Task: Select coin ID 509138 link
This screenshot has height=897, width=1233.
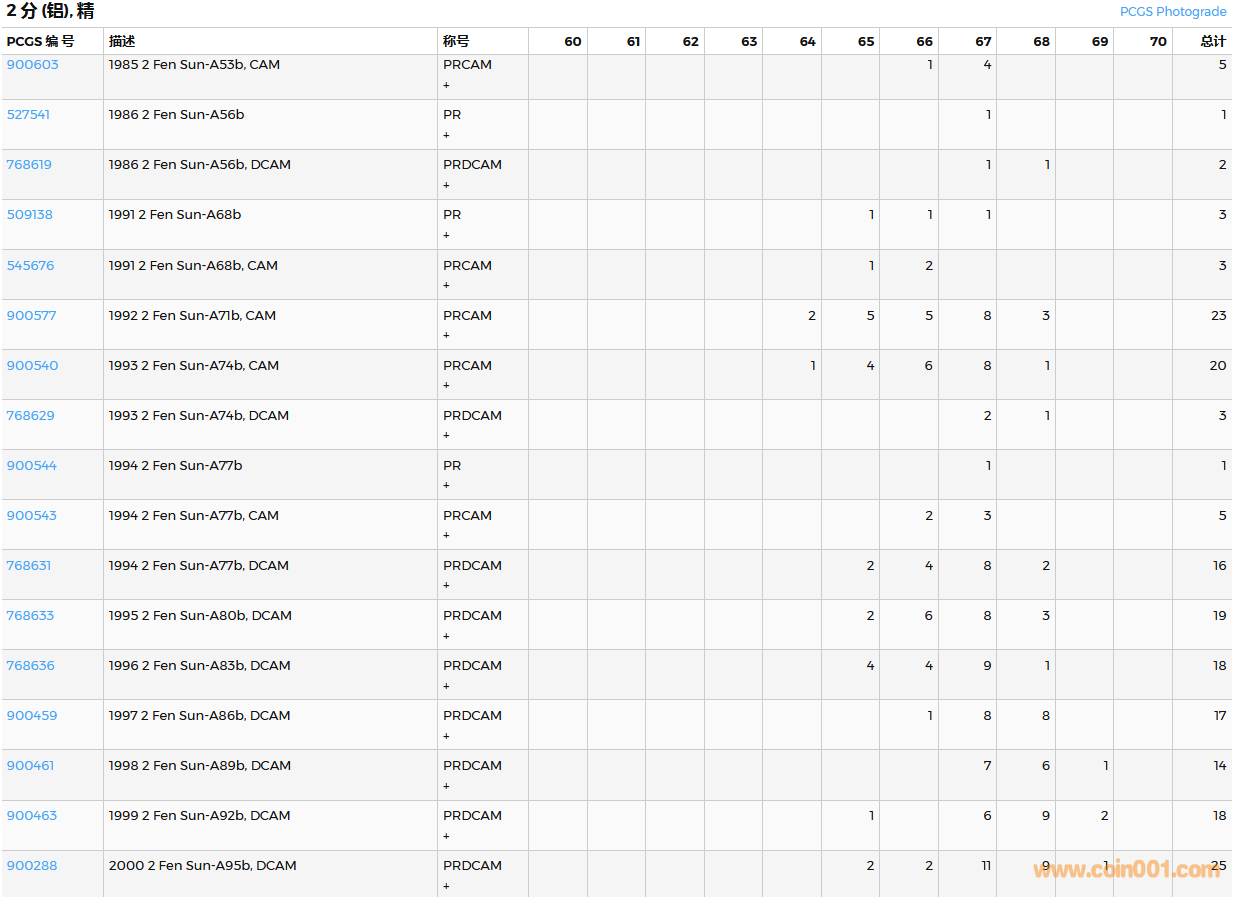Action: (x=30, y=215)
